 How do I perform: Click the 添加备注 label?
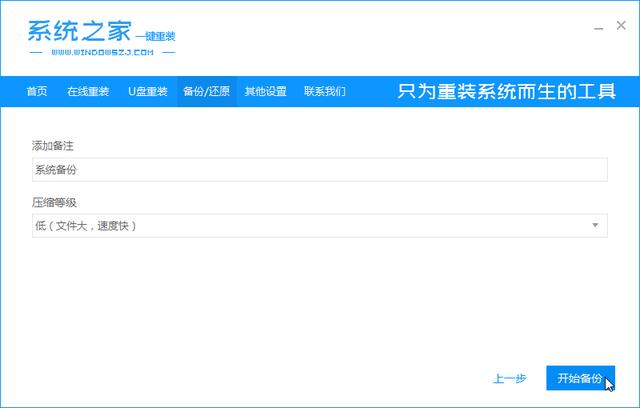coord(52,146)
